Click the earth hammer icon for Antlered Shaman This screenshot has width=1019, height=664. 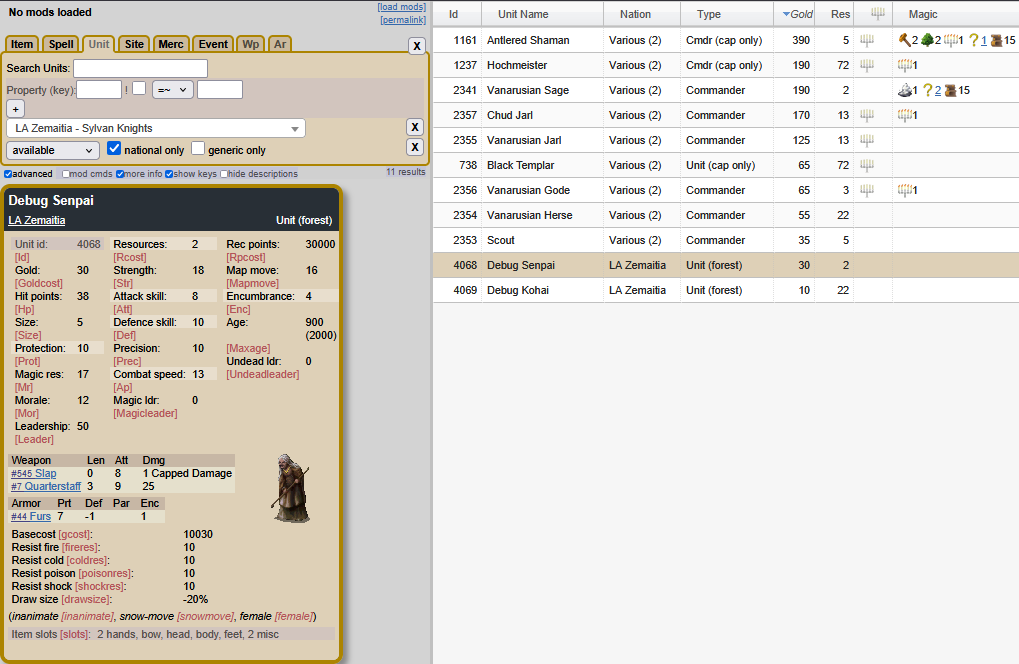coord(904,40)
